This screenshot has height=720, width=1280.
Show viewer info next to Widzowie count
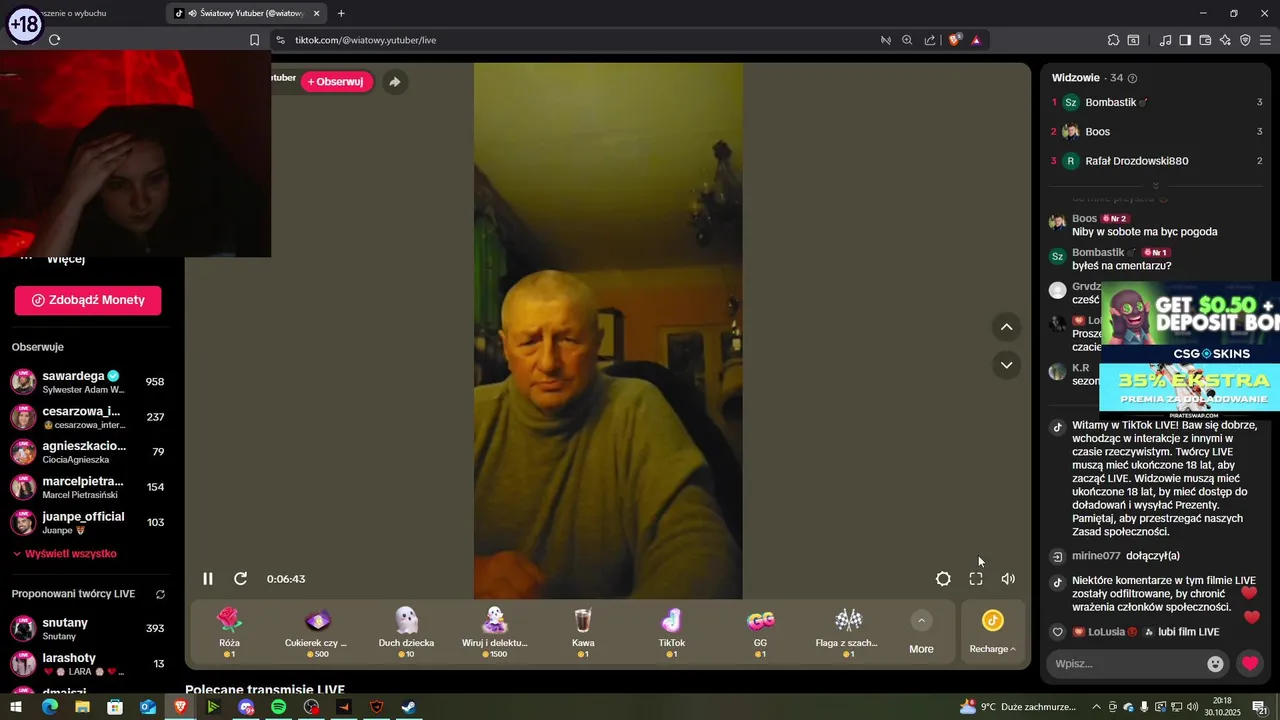tap(1132, 78)
